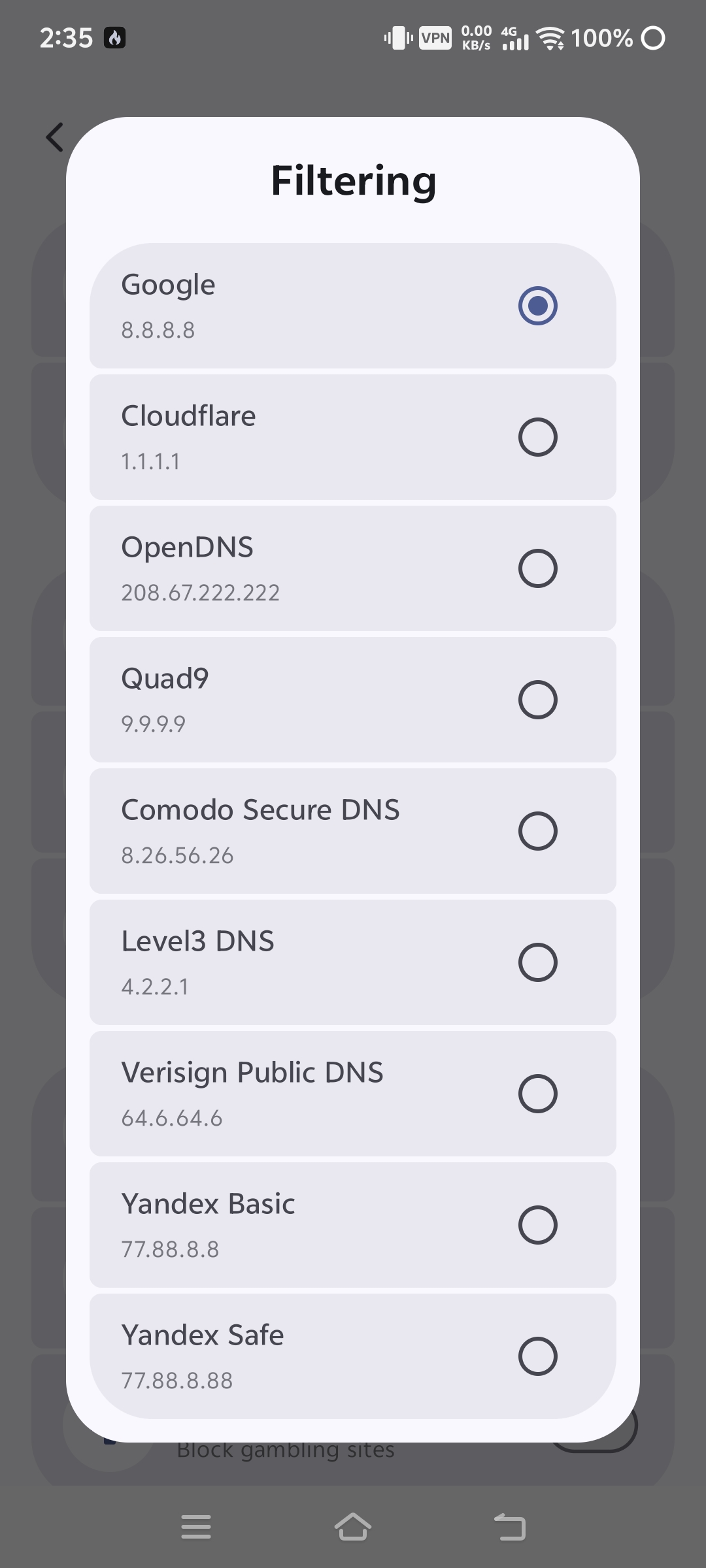
Task: Open recent apps menu icon
Action: pyautogui.click(x=196, y=1527)
